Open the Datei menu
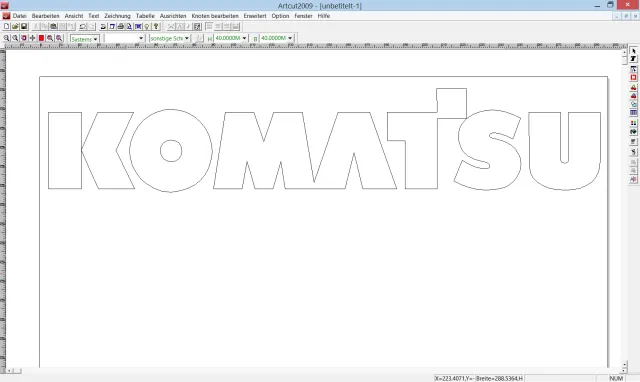 click(20, 16)
